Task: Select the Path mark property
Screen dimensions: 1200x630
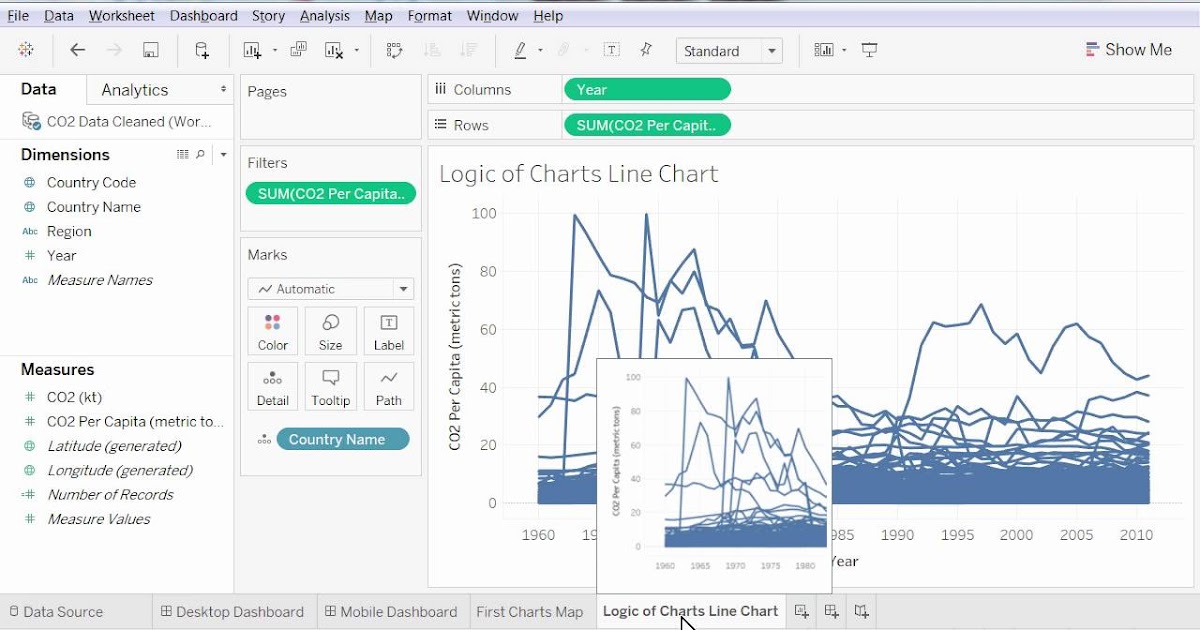Action: (388, 386)
